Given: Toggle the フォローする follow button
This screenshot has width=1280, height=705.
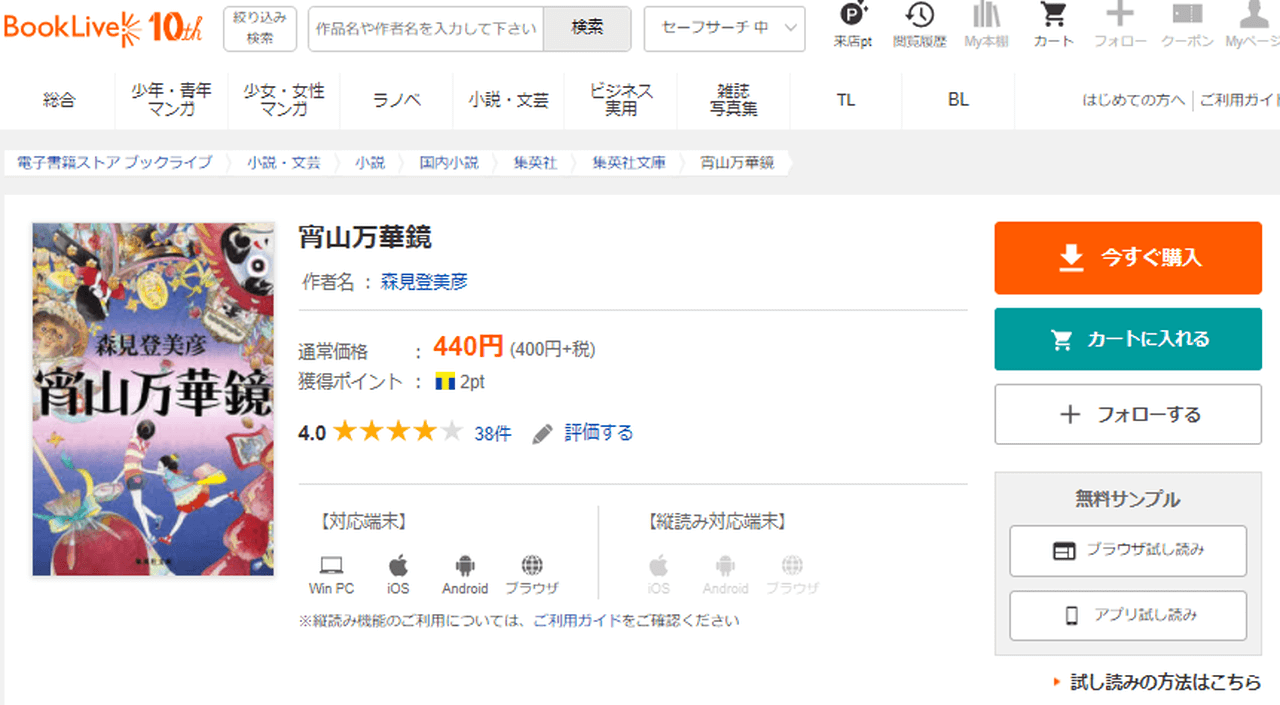Looking at the screenshot, I should (x=1128, y=414).
